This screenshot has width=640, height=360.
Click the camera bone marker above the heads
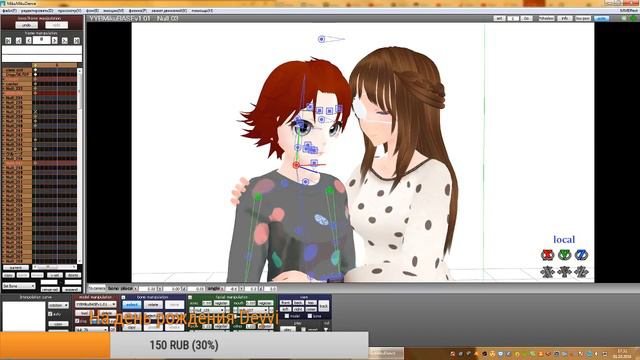322,39
